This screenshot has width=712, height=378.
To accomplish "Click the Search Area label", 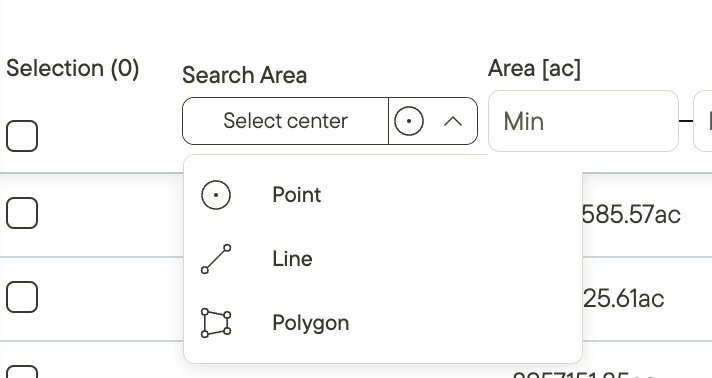I will pyautogui.click(x=244, y=75).
